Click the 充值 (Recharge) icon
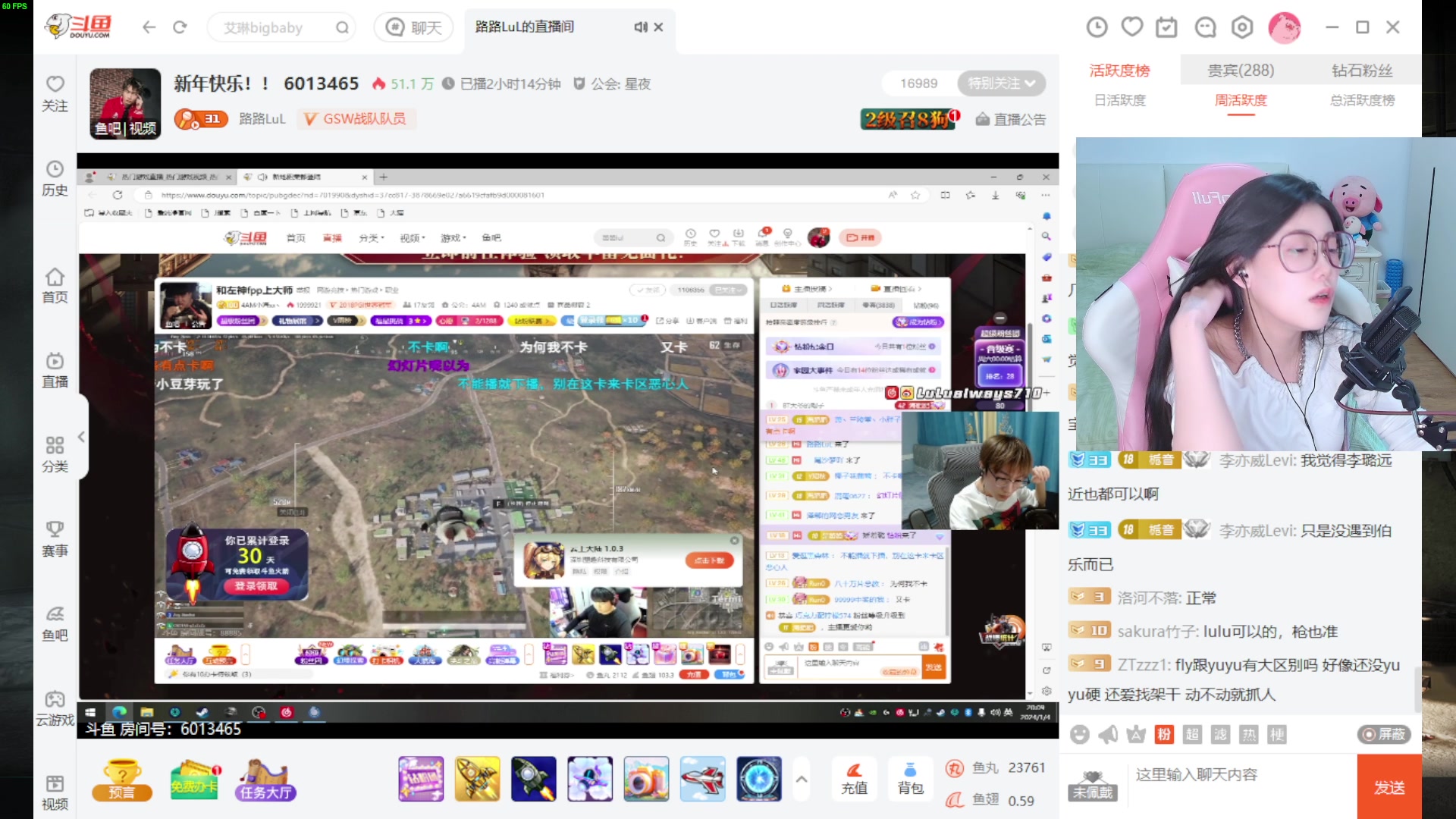 click(x=854, y=778)
